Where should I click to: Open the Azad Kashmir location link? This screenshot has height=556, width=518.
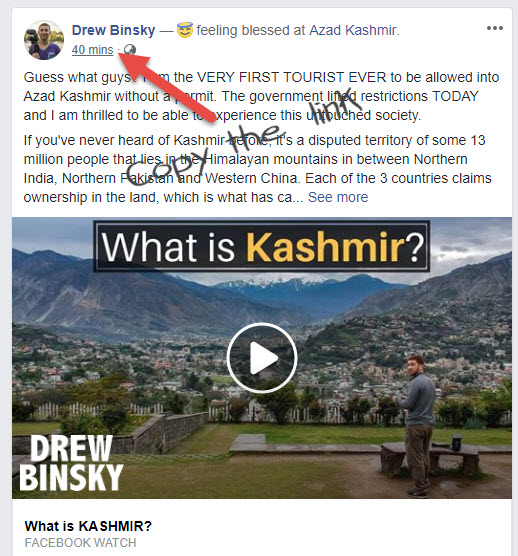coord(352,30)
